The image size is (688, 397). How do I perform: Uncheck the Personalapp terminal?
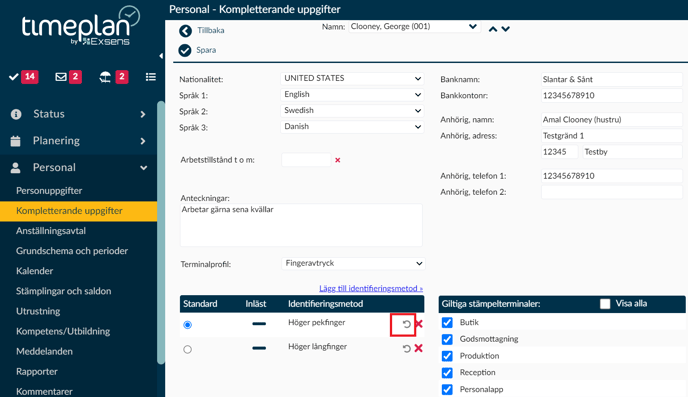point(447,389)
